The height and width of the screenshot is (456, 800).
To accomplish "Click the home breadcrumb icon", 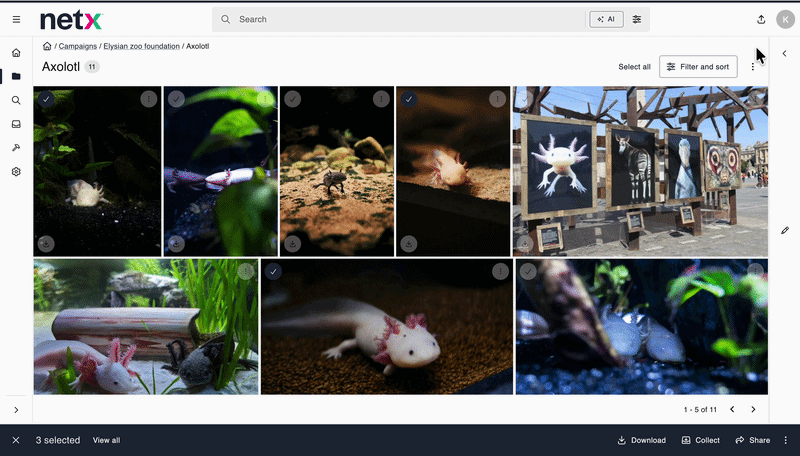I will point(47,46).
